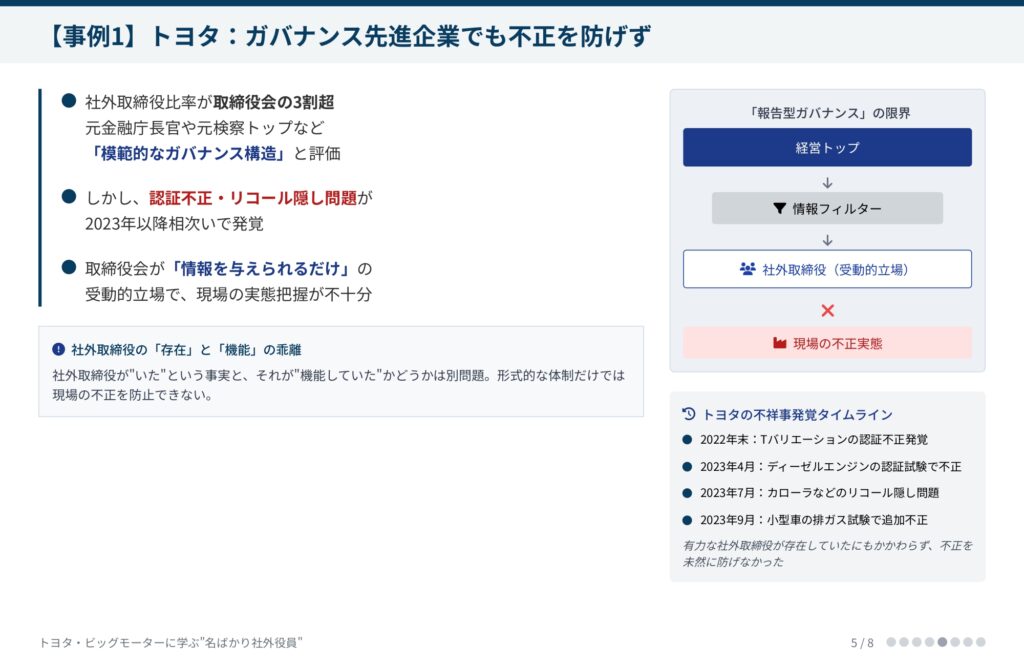
Task: Select the 現場の不正実態 box
Action: (827, 343)
